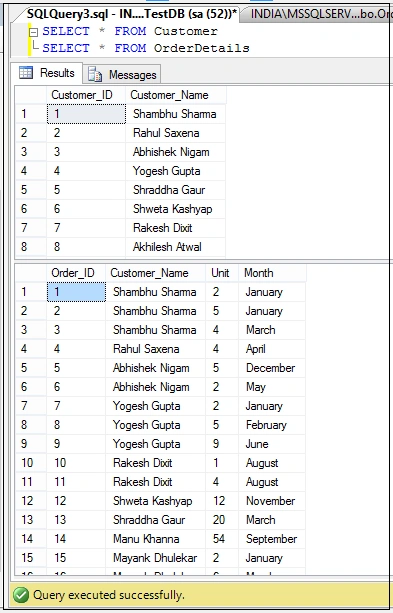Screen dimensions: 393x613
Task: Click the Messages tab page icon
Action: point(95,74)
